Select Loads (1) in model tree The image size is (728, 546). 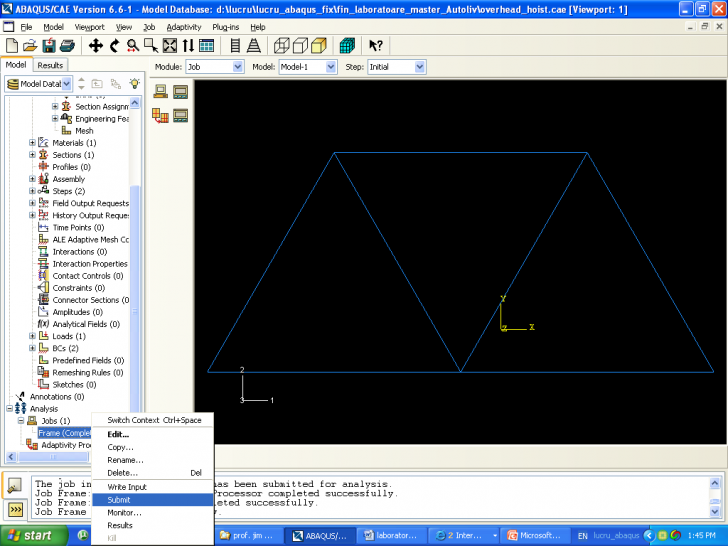(69, 336)
